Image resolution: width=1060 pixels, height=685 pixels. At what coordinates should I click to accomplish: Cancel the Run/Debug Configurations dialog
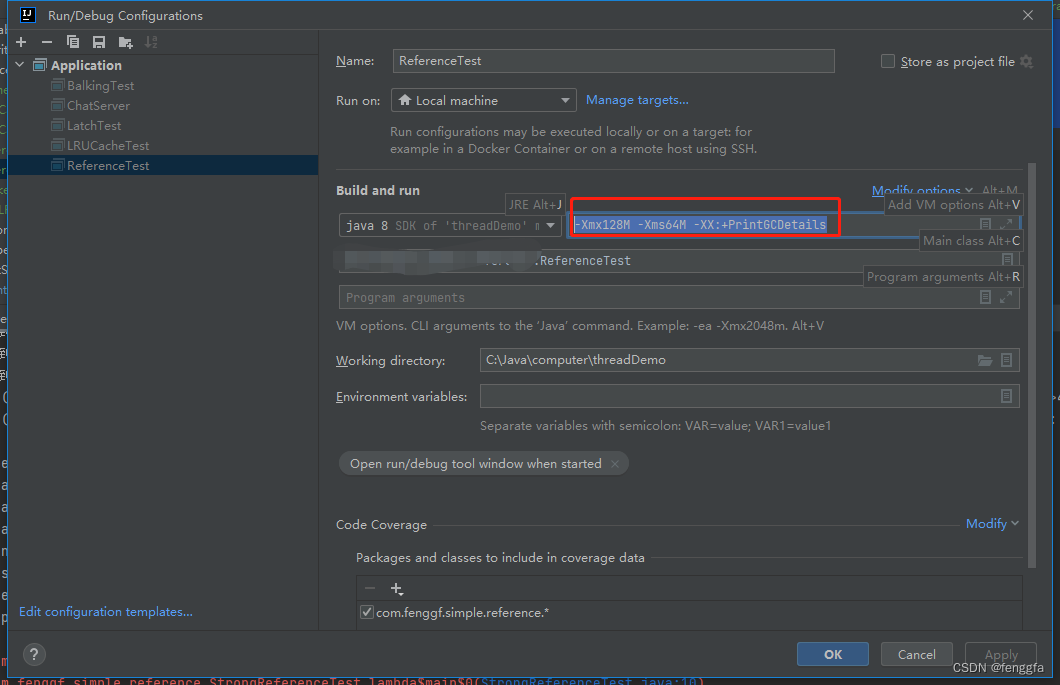(917, 655)
